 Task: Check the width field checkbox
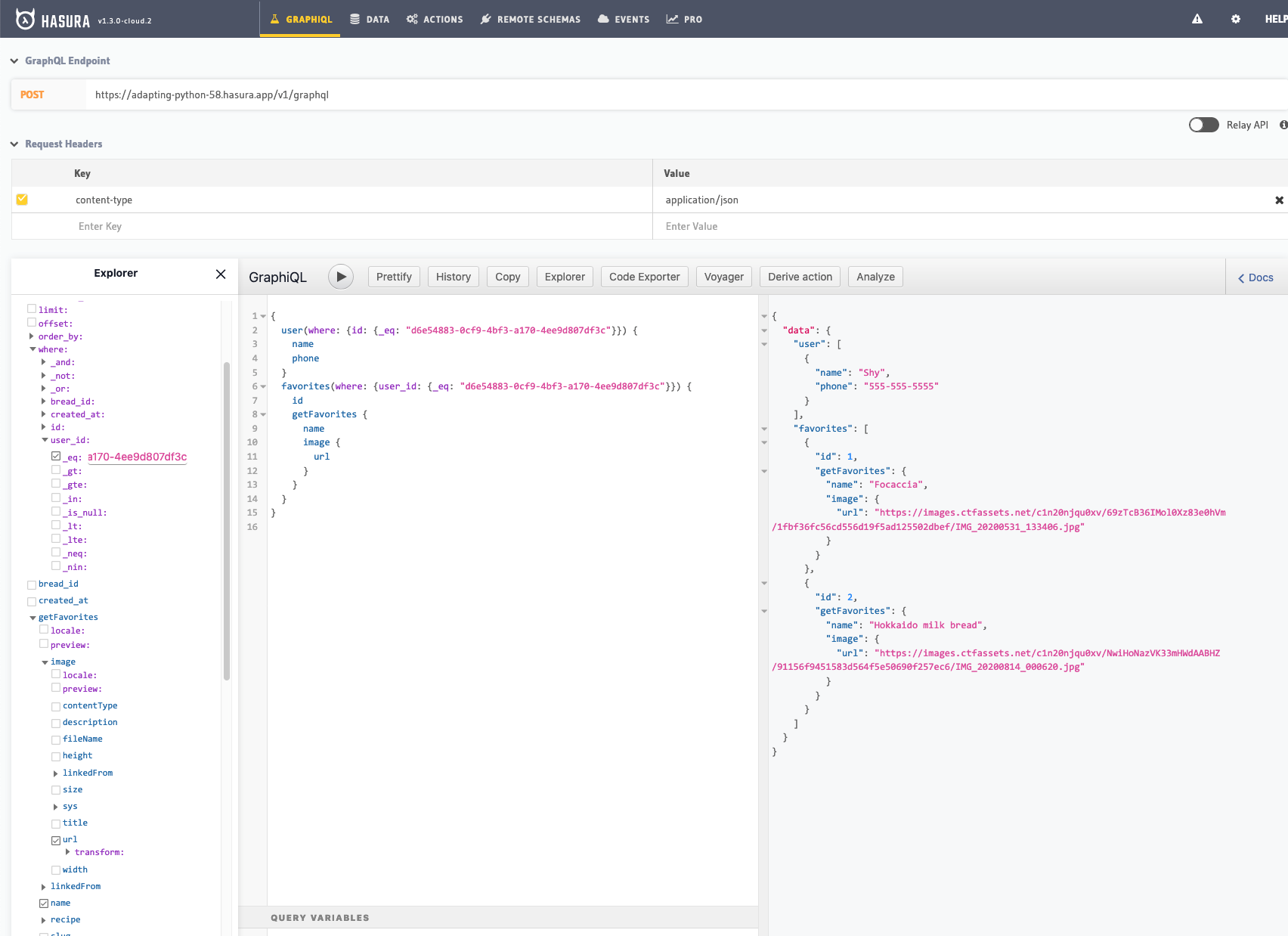click(x=56, y=870)
